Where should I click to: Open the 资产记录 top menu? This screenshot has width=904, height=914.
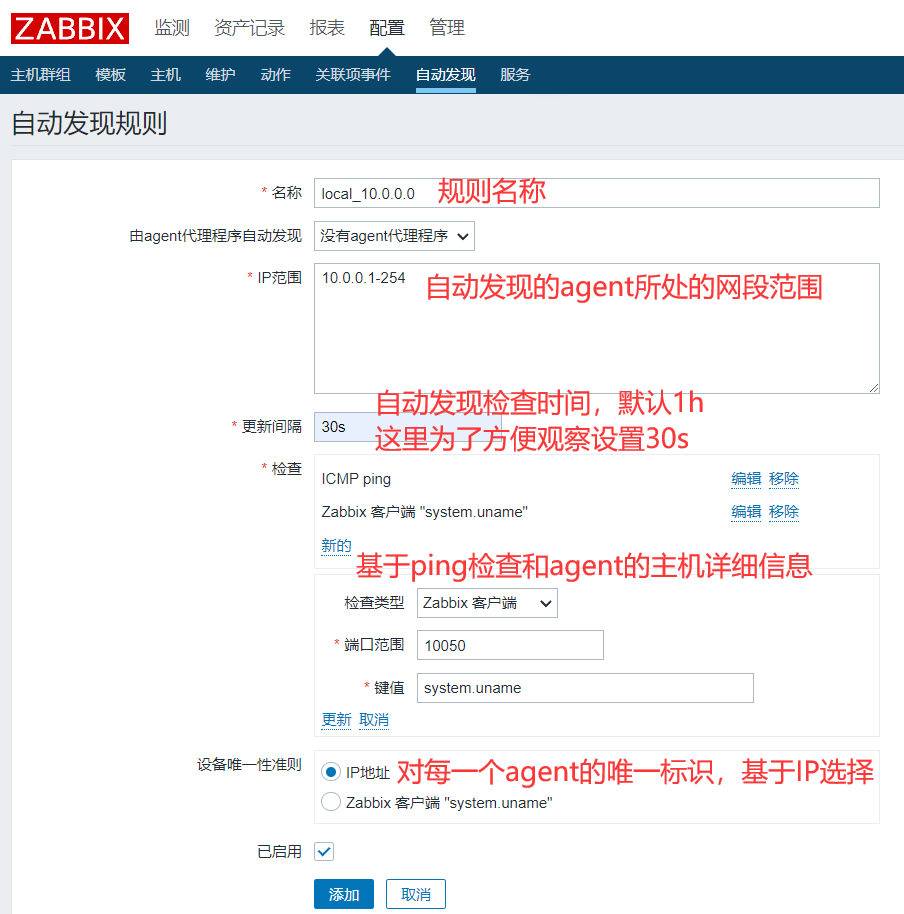tap(249, 28)
